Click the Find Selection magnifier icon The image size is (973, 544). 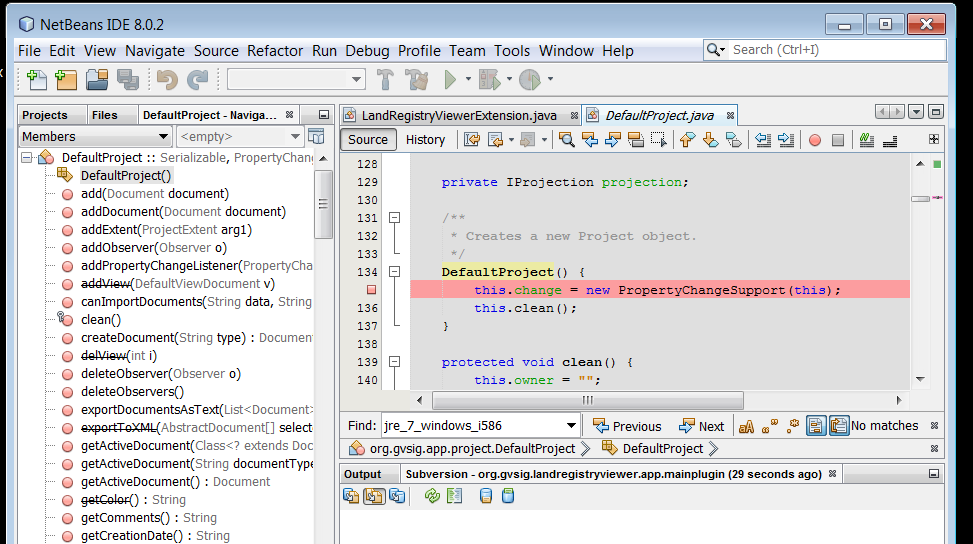[x=567, y=140]
